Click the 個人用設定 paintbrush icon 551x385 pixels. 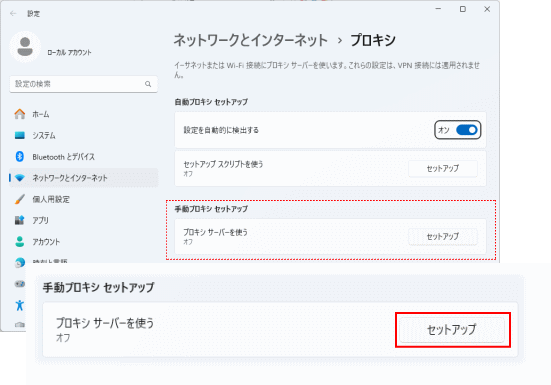(20, 199)
